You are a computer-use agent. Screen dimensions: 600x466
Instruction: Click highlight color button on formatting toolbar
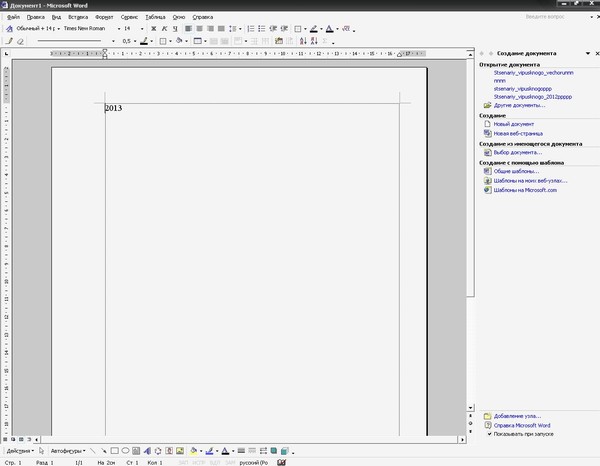click(314, 29)
